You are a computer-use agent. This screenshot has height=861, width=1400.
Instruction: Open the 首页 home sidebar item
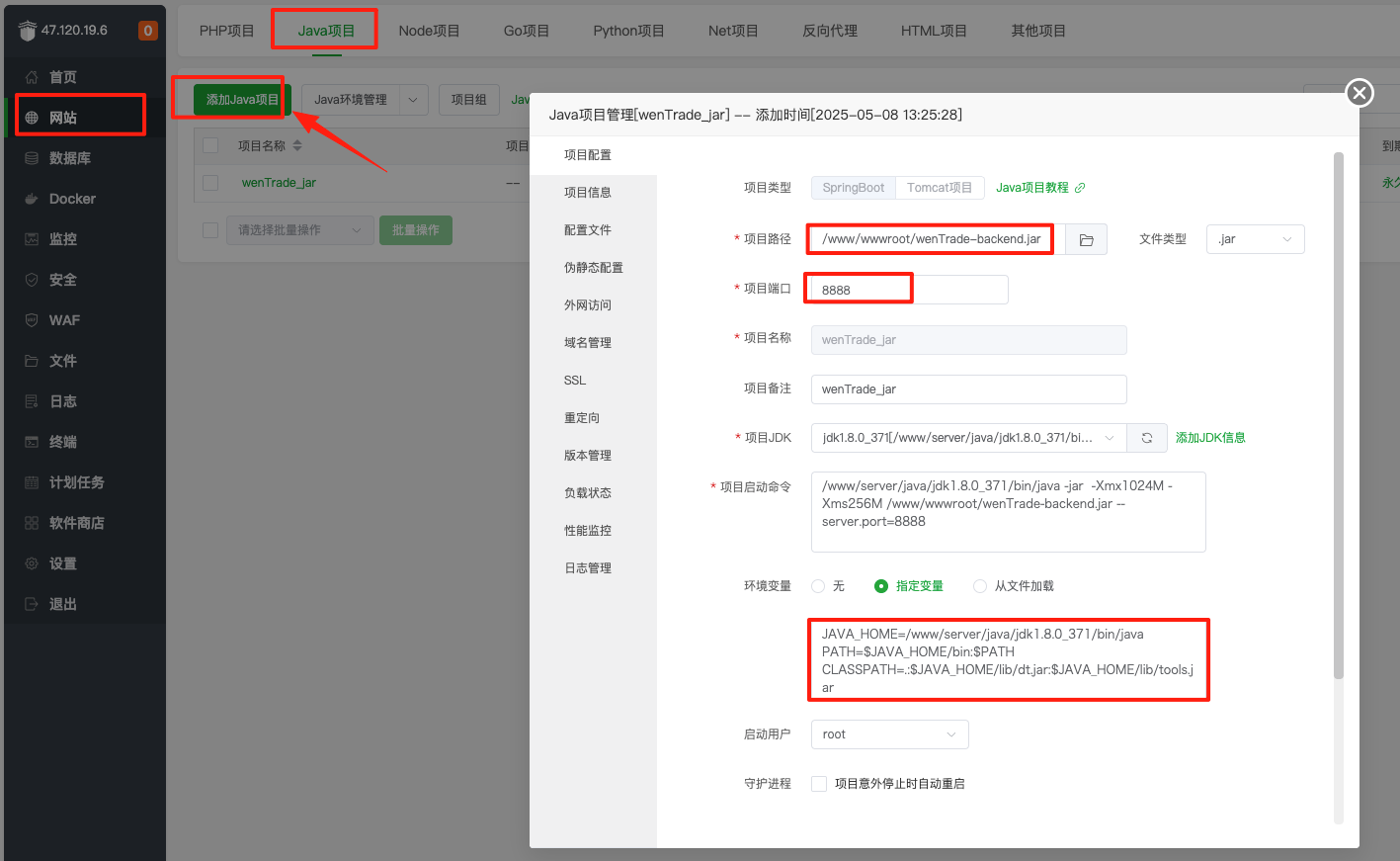click(x=85, y=77)
